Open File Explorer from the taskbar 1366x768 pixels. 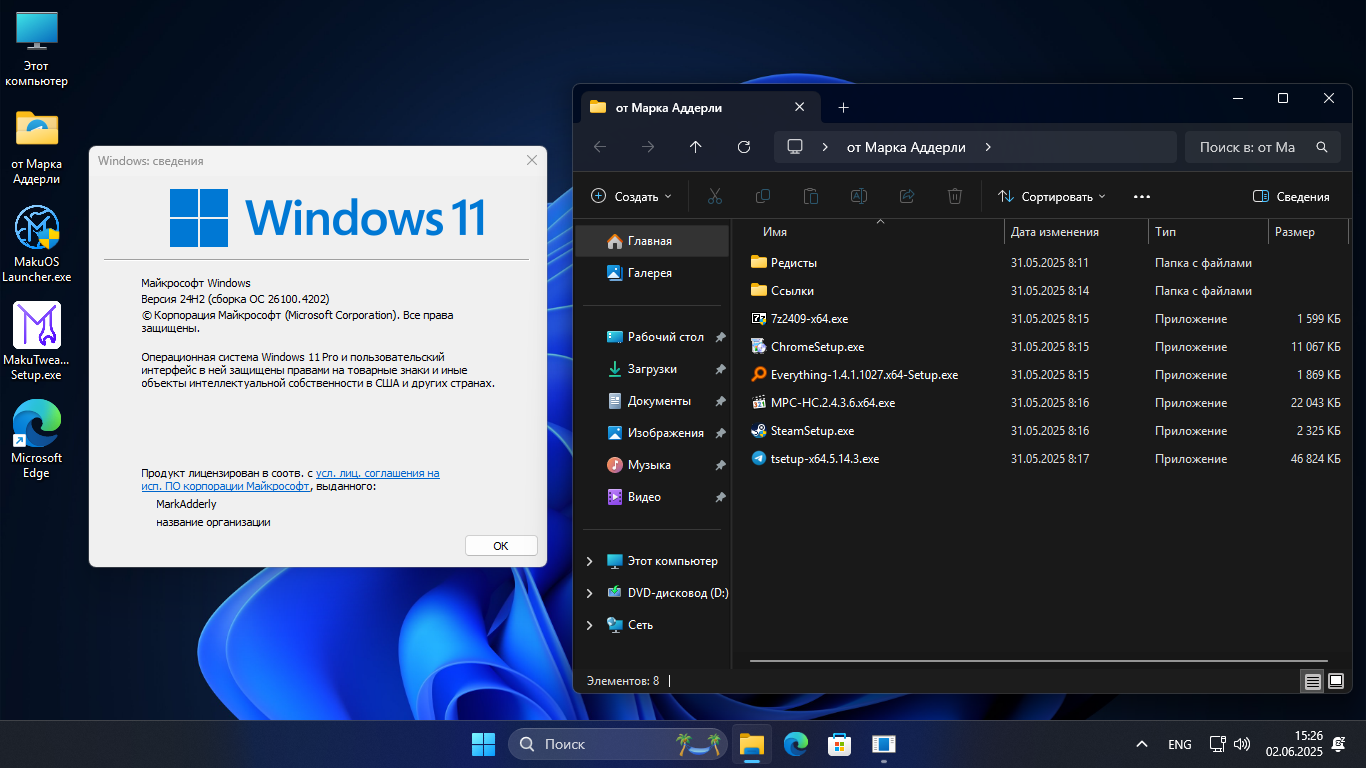point(752,744)
